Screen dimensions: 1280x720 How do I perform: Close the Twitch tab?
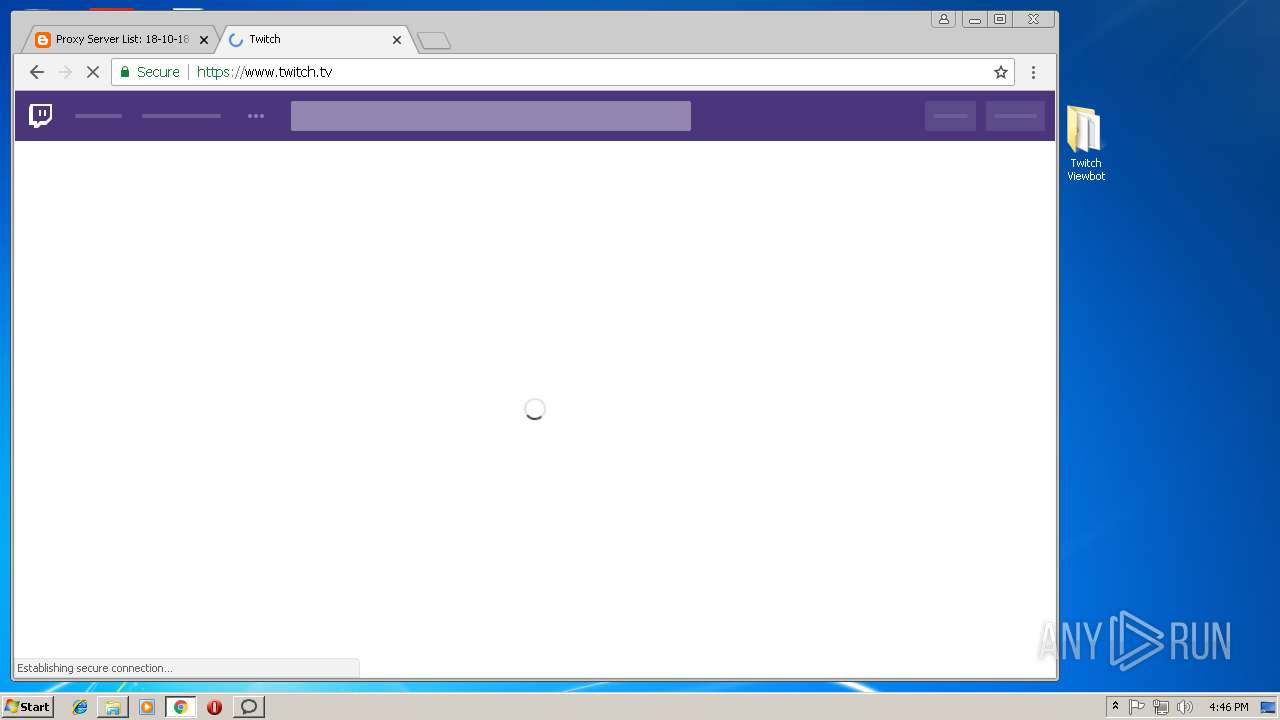(x=397, y=40)
